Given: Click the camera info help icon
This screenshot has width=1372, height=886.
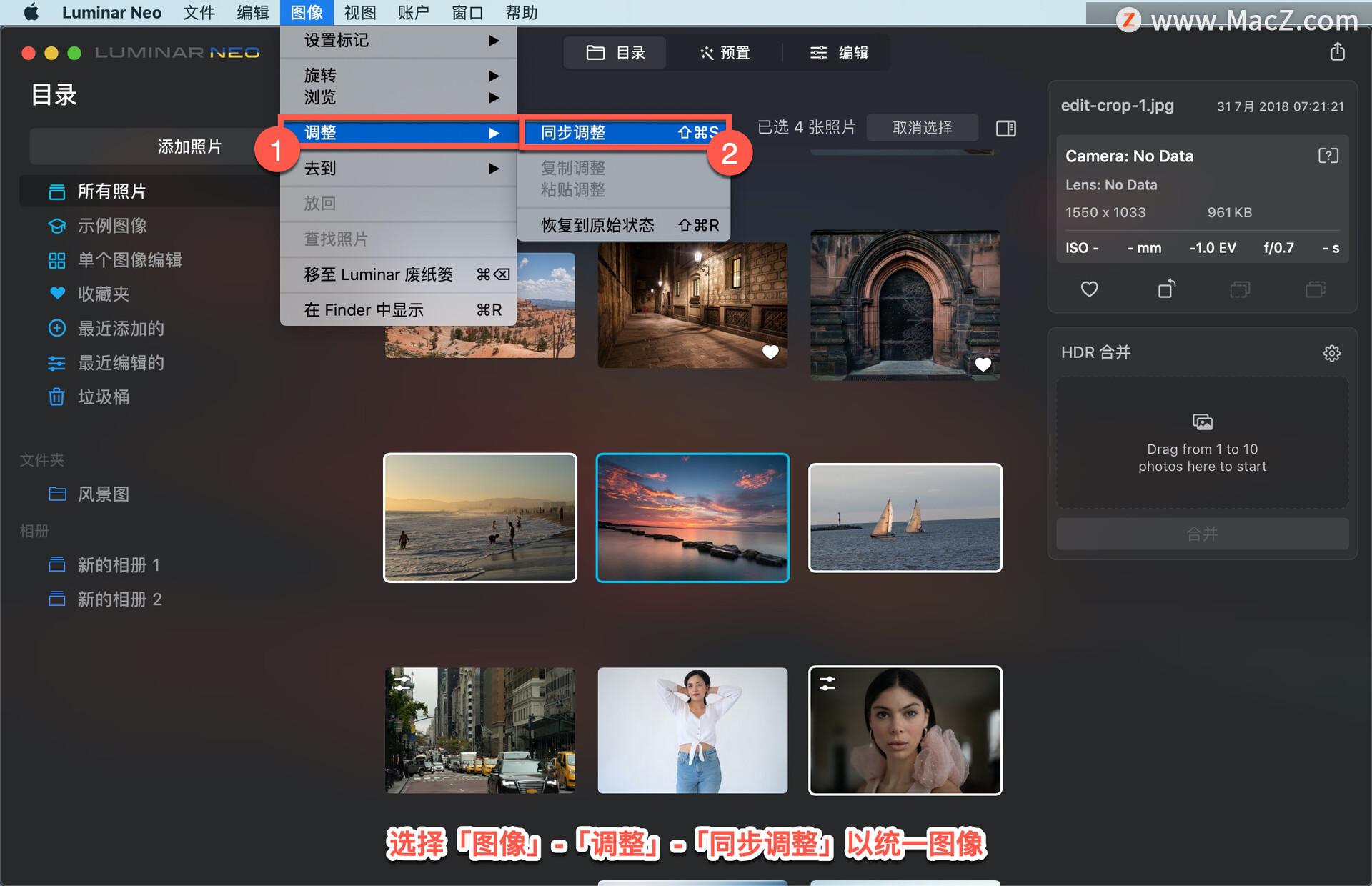Looking at the screenshot, I should pos(1328,156).
